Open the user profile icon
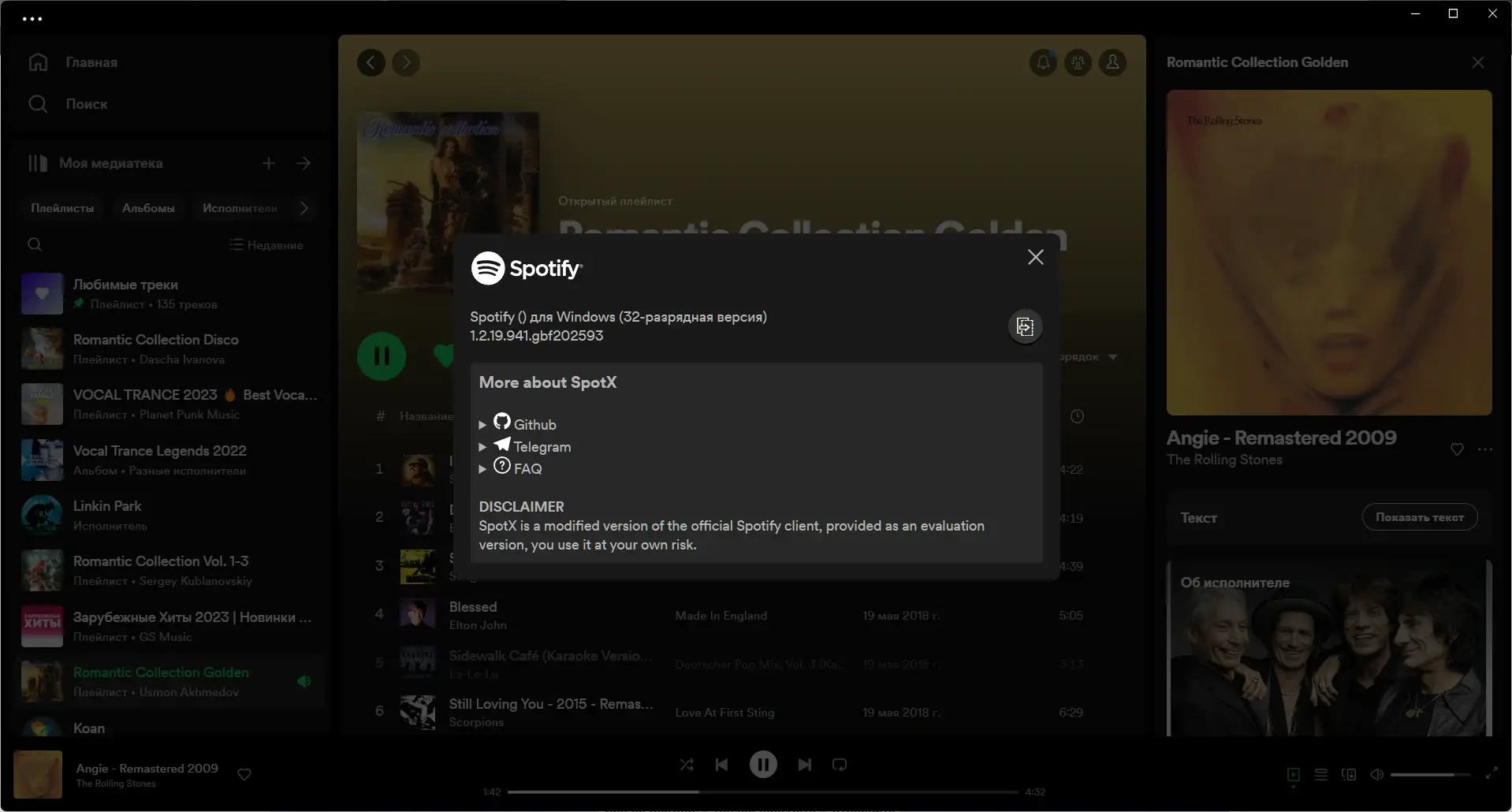The image size is (1512, 812). [x=1112, y=62]
